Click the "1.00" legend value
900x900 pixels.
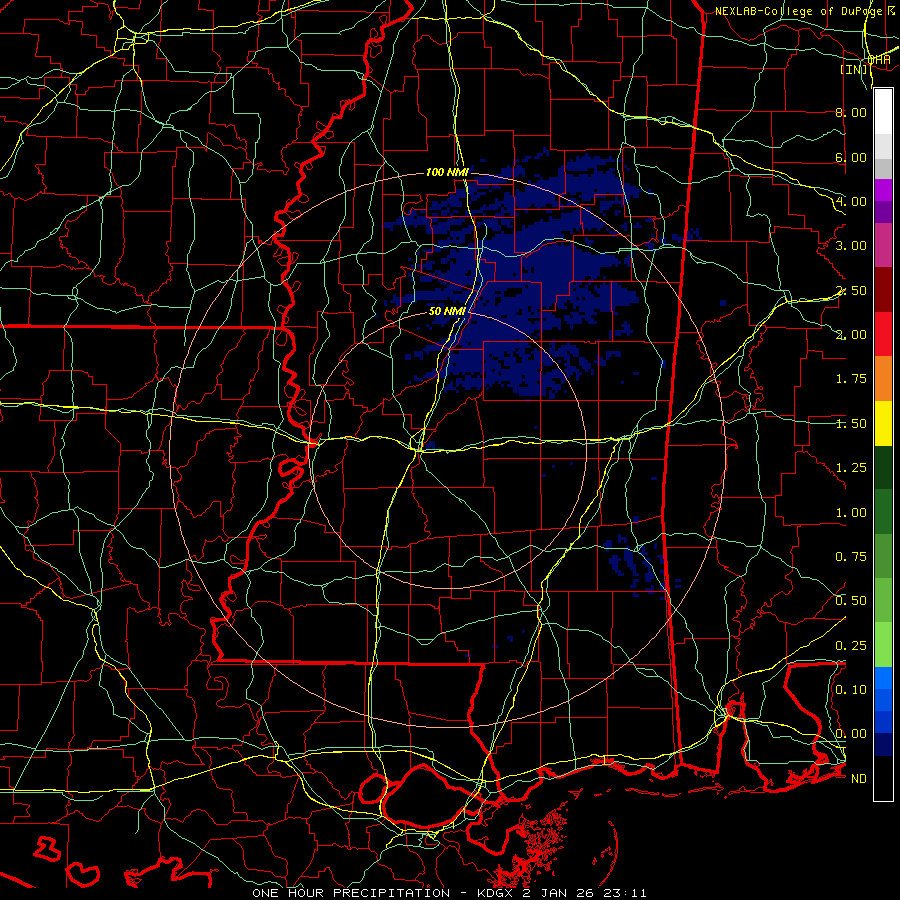(x=851, y=513)
